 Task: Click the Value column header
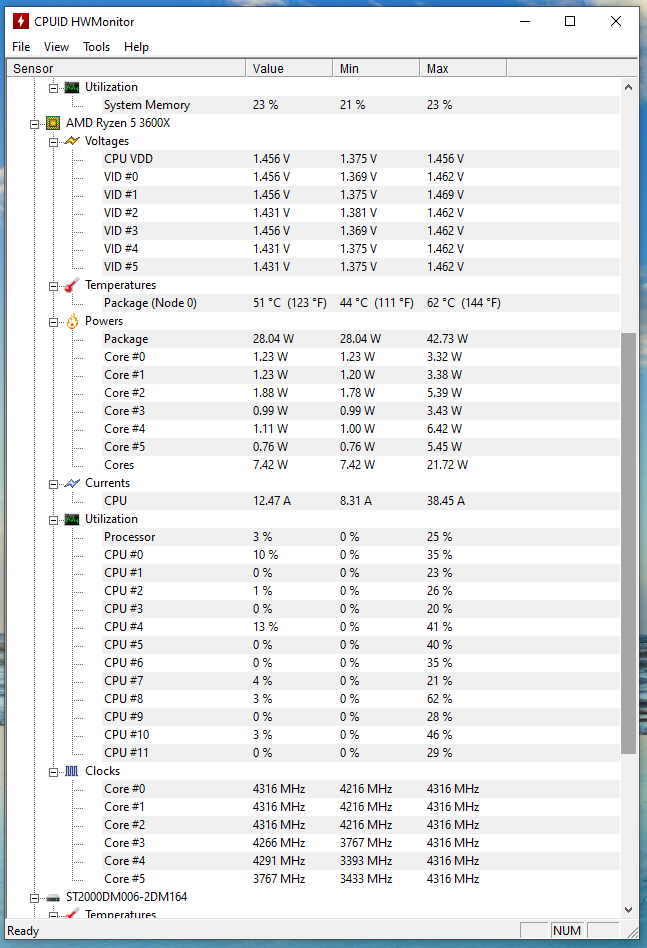click(x=289, y=68)
